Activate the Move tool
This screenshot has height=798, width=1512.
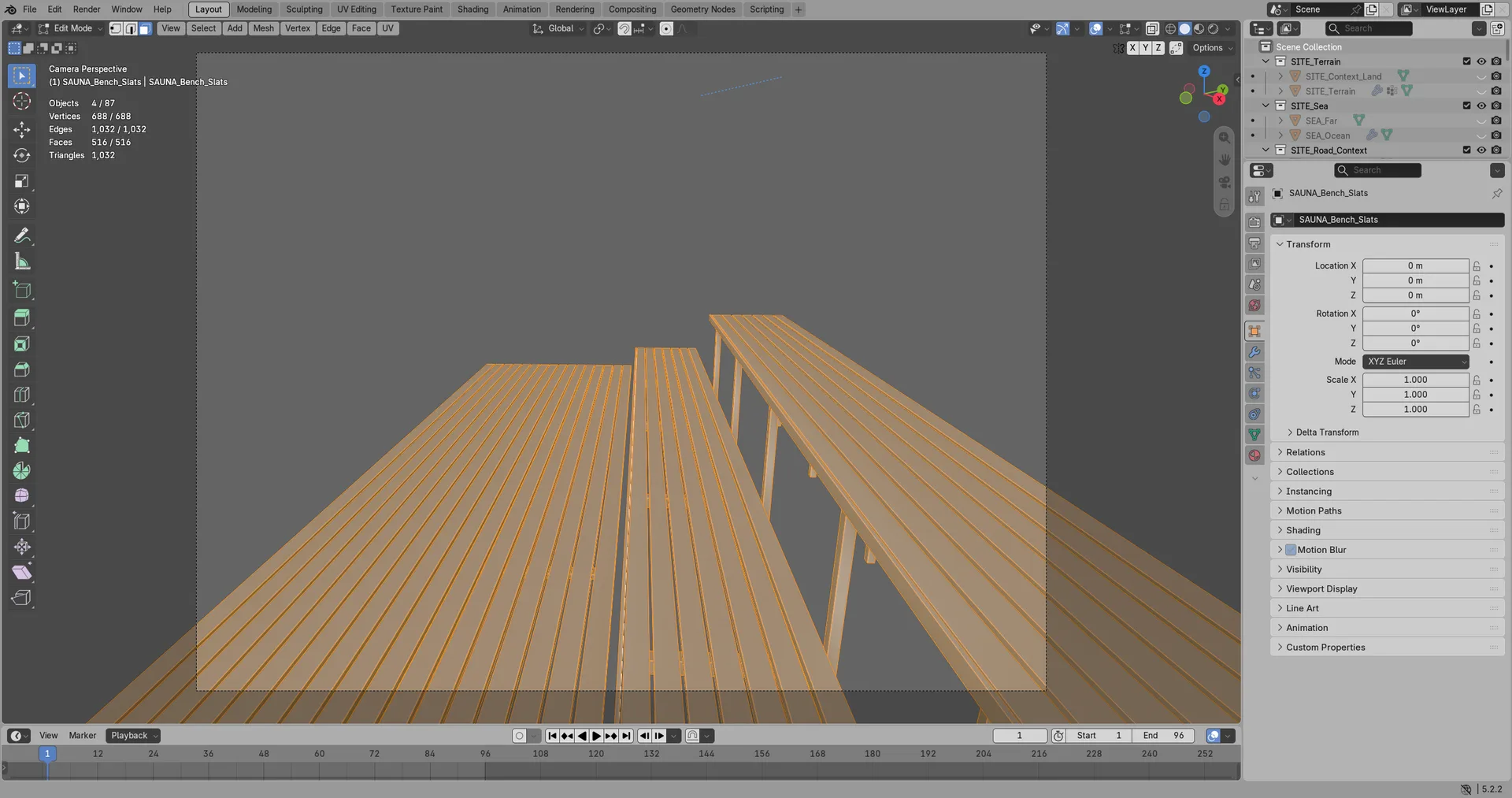[x=22, y=129]
